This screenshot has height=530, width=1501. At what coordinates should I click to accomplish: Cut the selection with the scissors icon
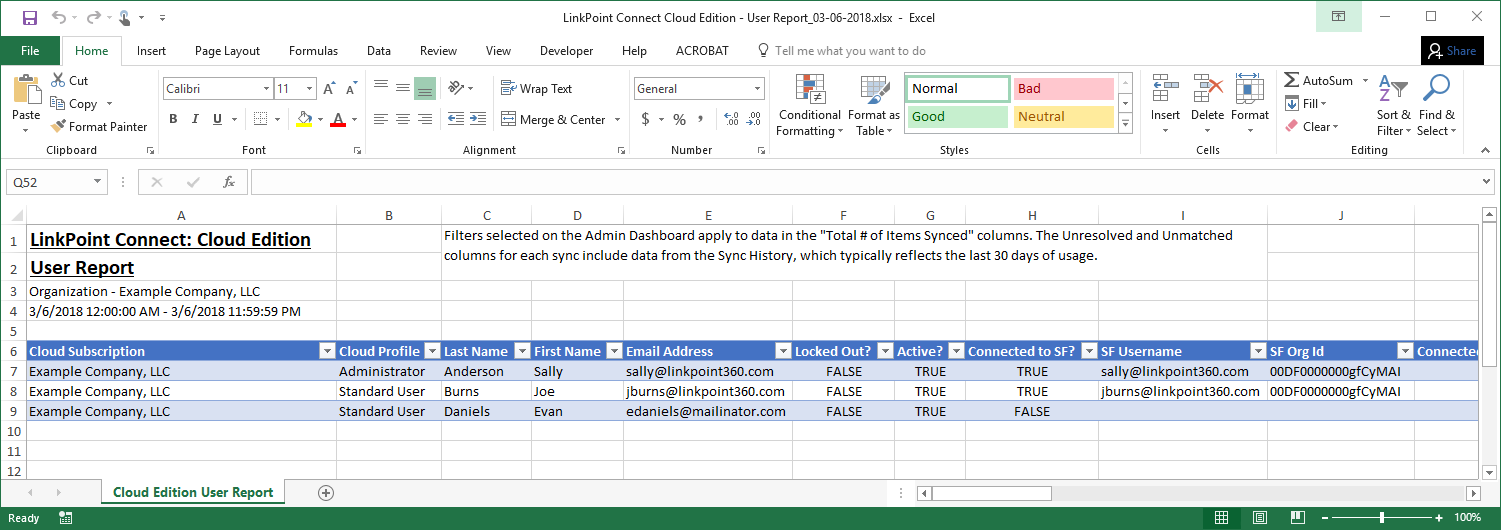57,81
